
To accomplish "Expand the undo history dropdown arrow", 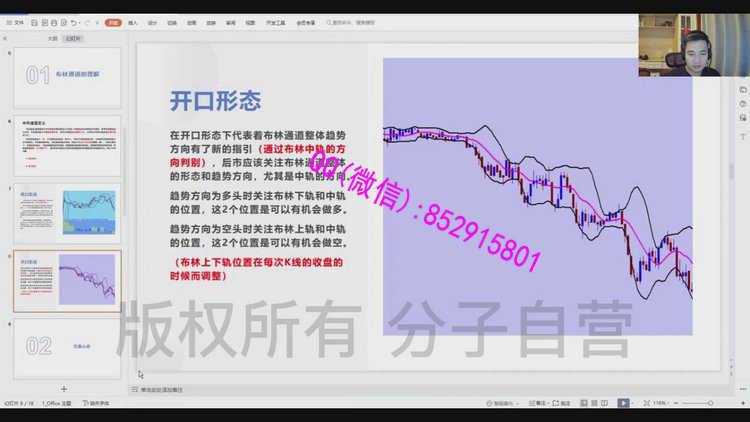I will 82,21.
